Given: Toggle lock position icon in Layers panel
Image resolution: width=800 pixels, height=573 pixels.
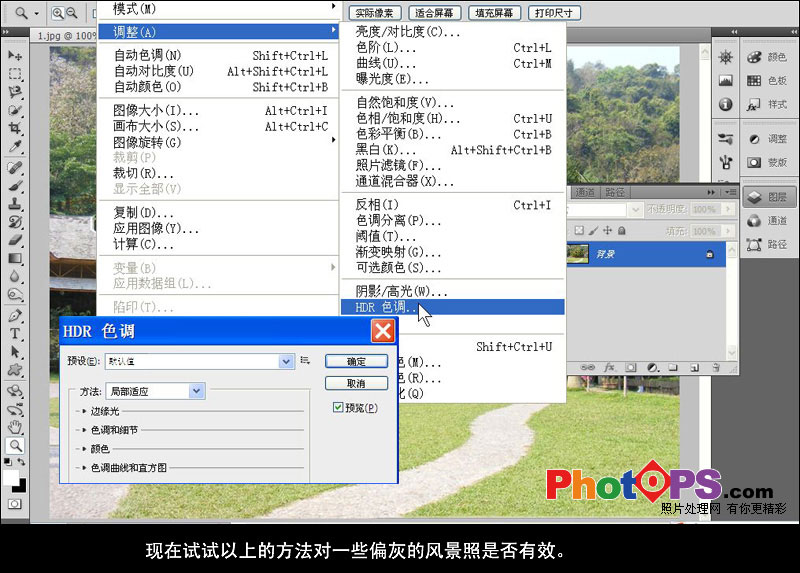Looking at the screenshot, I should (607, 231).
